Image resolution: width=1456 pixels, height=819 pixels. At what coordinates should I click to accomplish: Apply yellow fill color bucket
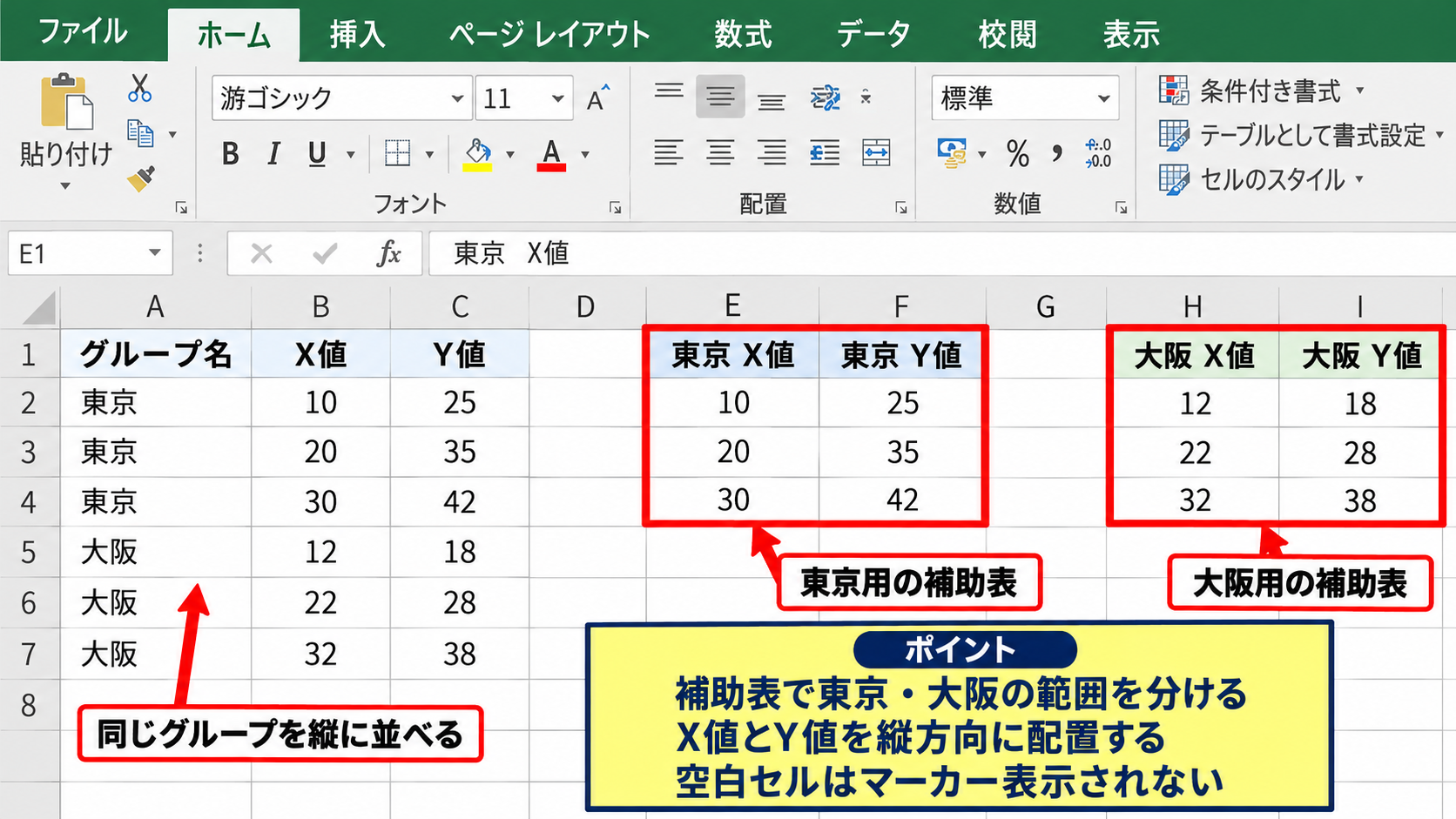(477, 155)
